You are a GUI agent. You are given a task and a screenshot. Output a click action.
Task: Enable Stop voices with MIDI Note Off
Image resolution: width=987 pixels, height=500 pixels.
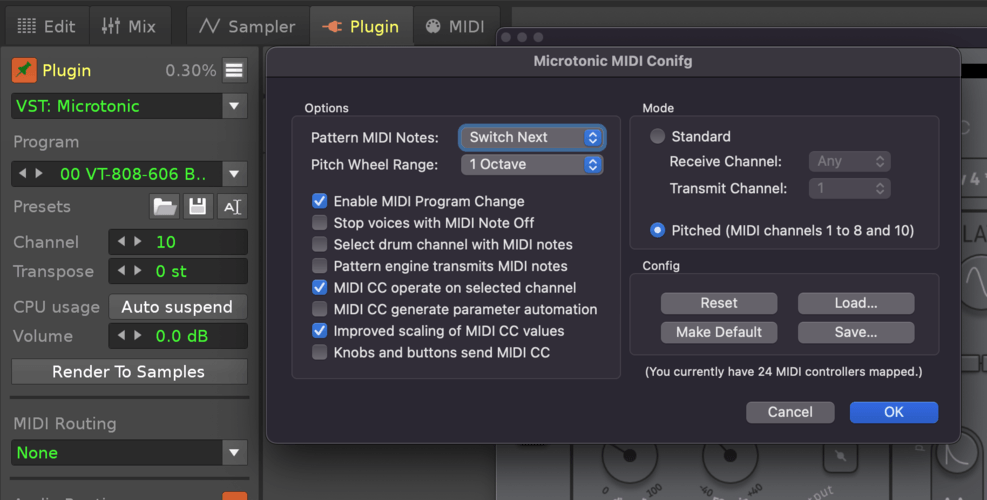(320, 223)
